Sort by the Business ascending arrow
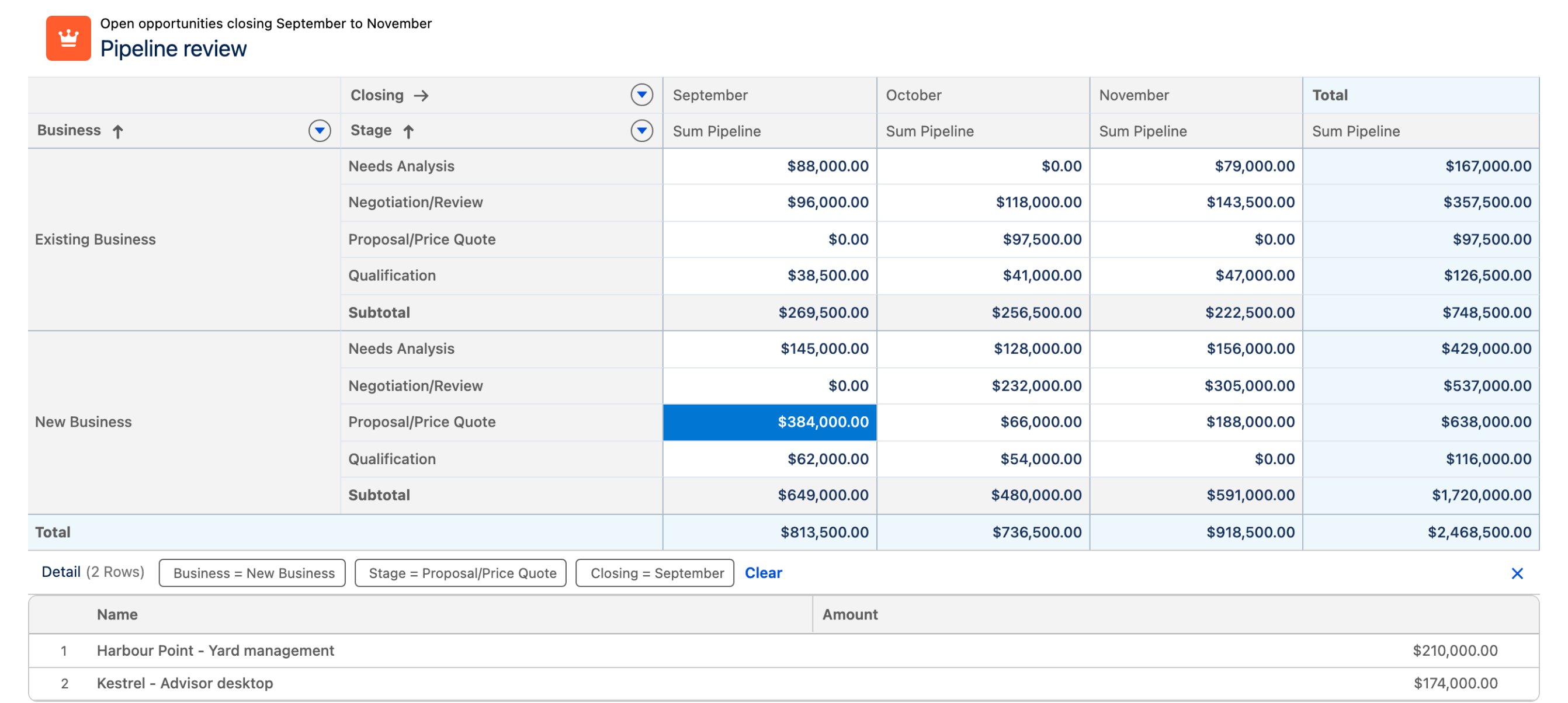 tap(118, 131)
